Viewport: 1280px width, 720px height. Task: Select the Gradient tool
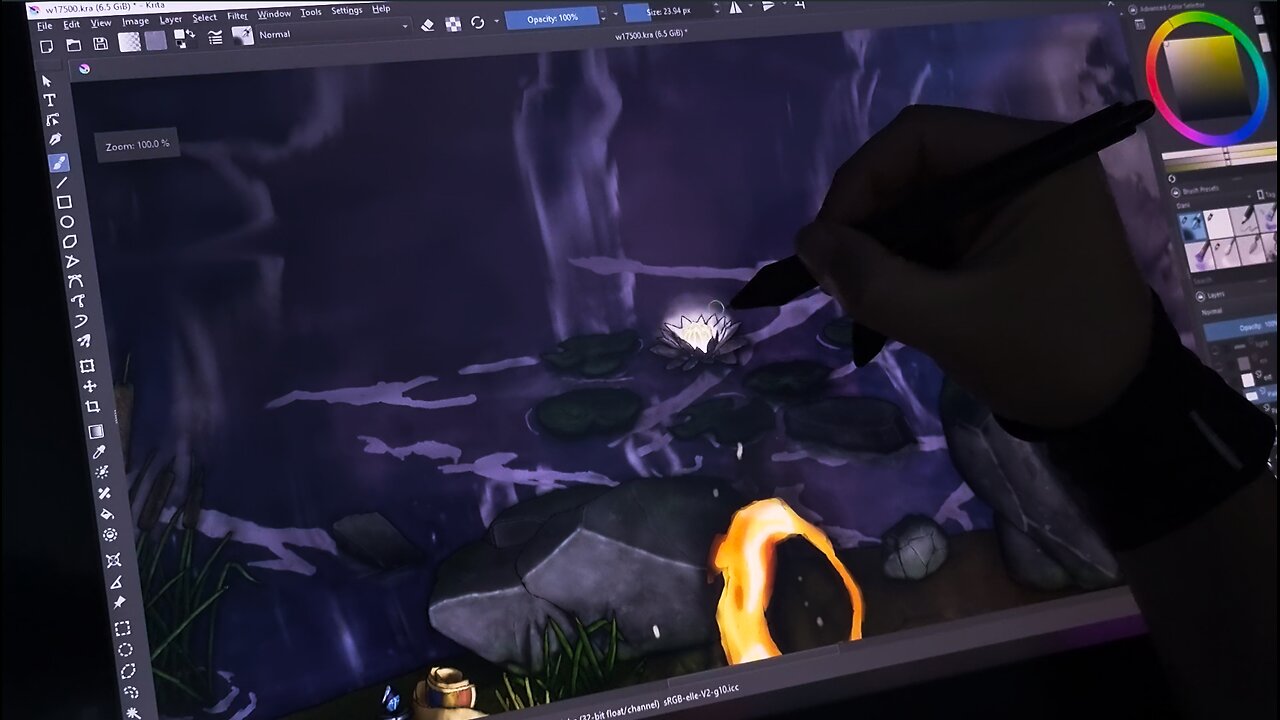pyautogui.click(x=96, y=431)
